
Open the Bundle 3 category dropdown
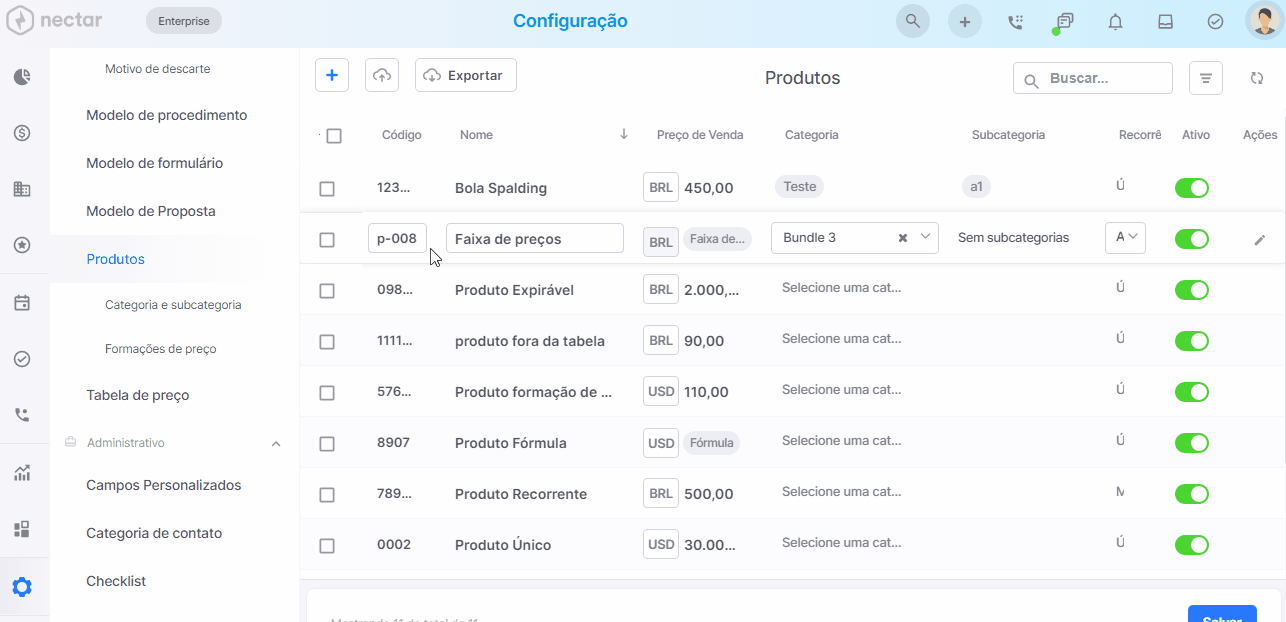(855, 238)
